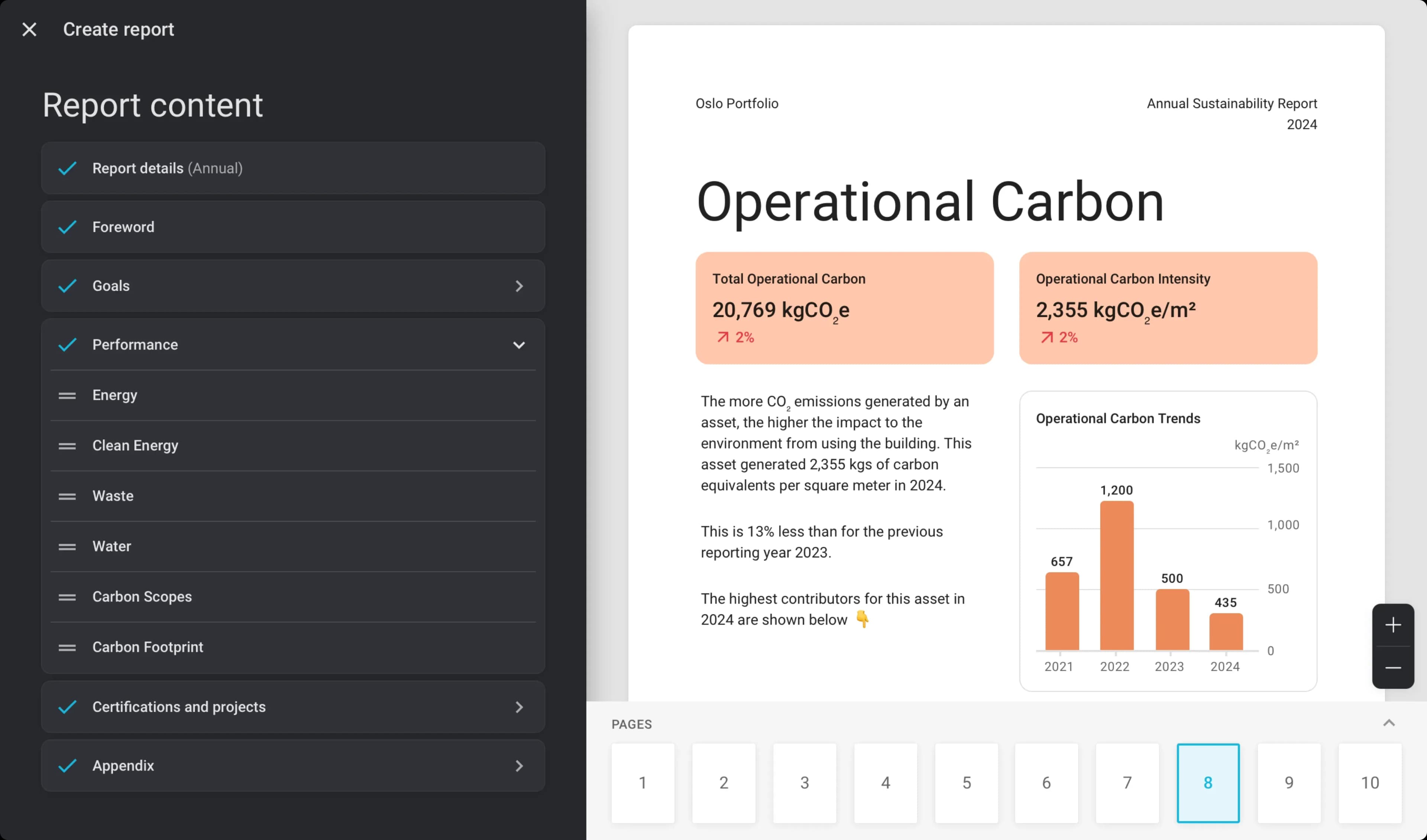
Task: Click the Performance section label
Action: [x=135, y=345]
